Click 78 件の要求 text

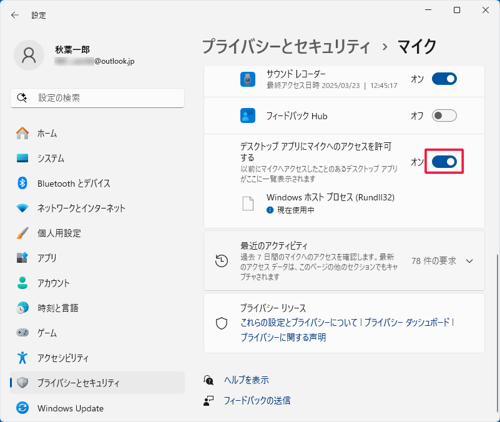coord(433,261)
